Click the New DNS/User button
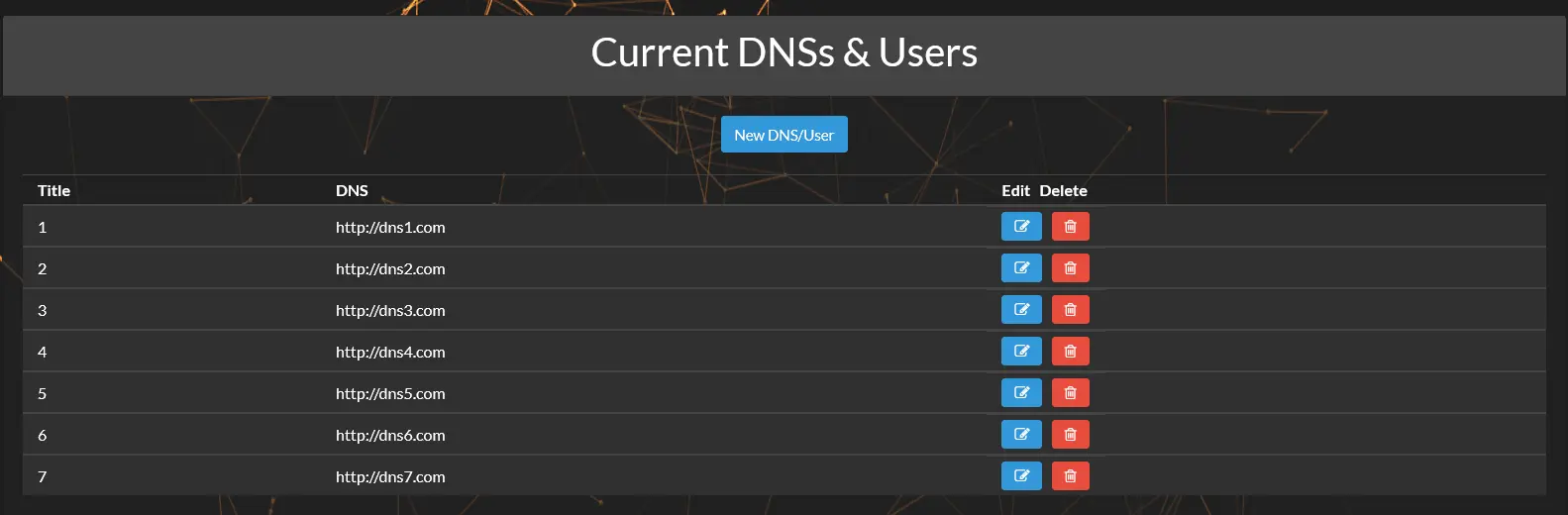This screenshot has width=1568, height=515. (784, 135)
